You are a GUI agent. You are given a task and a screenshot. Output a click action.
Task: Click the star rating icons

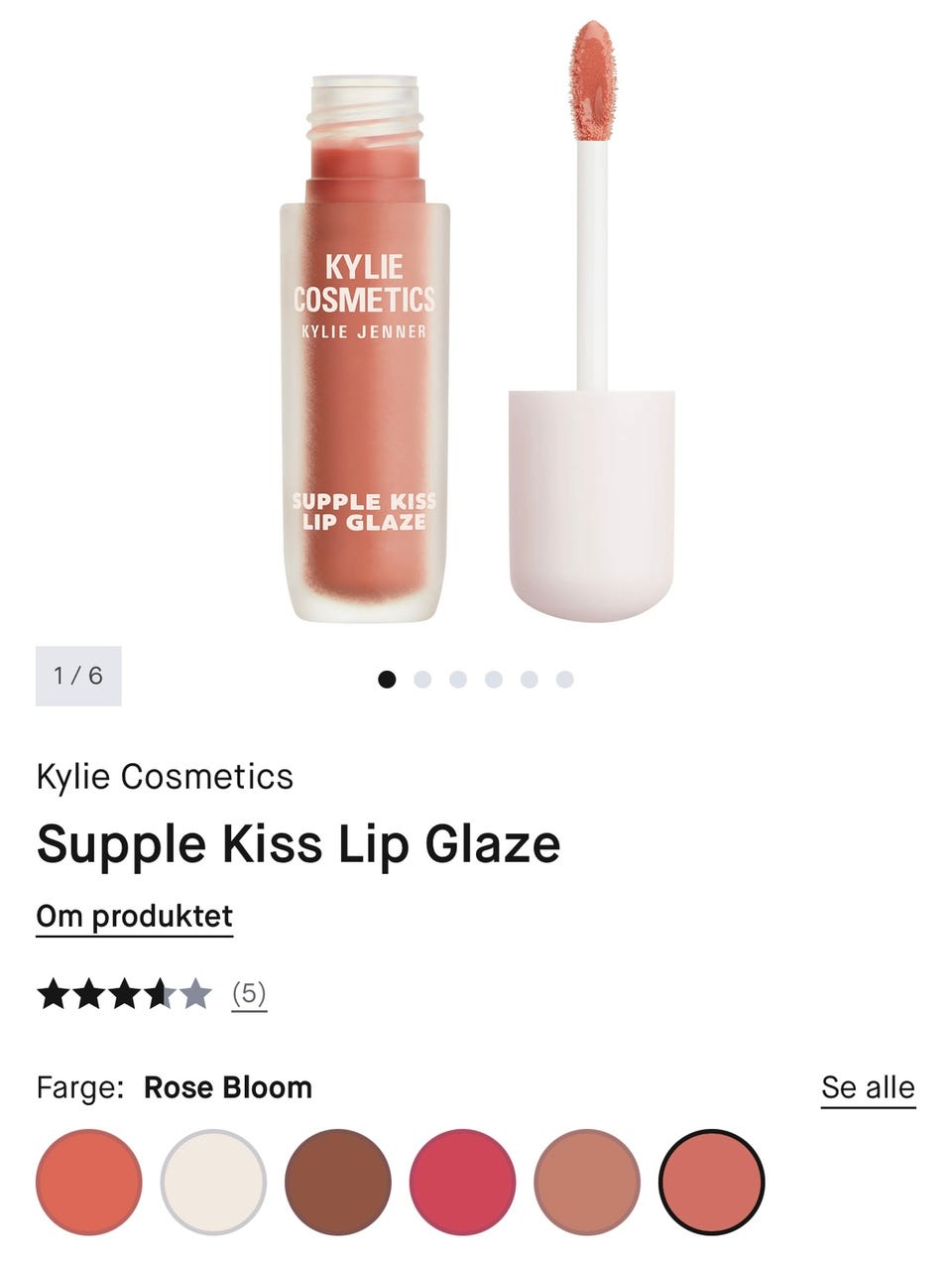[x=124, y=993]
